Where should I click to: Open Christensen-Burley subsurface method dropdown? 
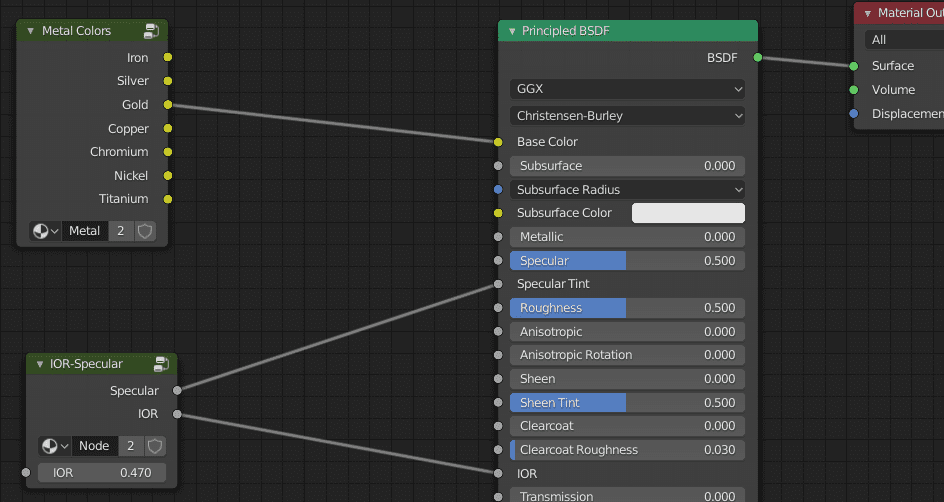[627, 116]
